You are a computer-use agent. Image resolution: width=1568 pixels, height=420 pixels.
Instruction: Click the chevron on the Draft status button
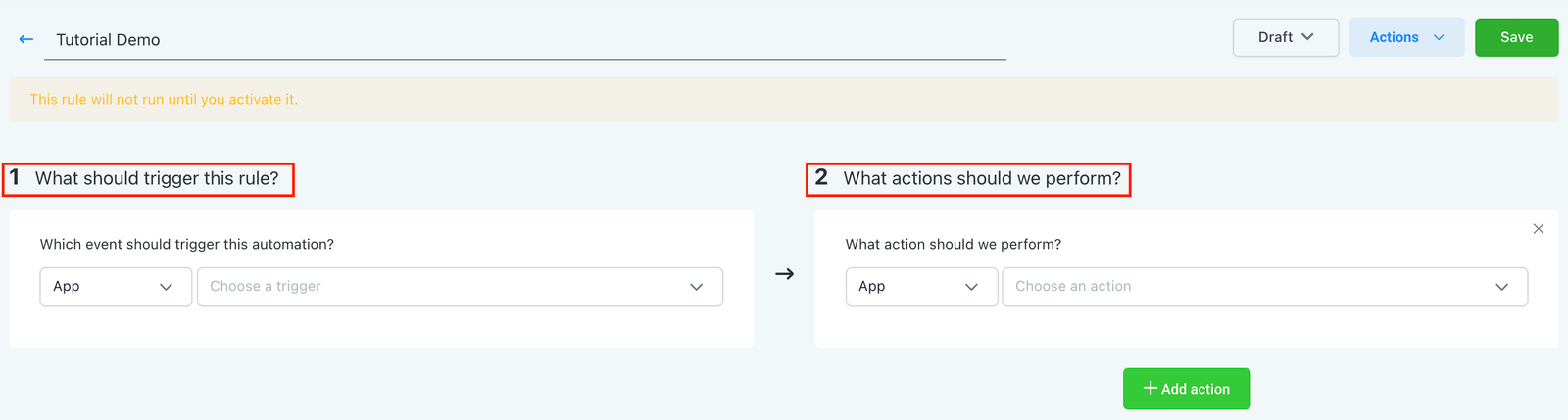(1307, 37)
